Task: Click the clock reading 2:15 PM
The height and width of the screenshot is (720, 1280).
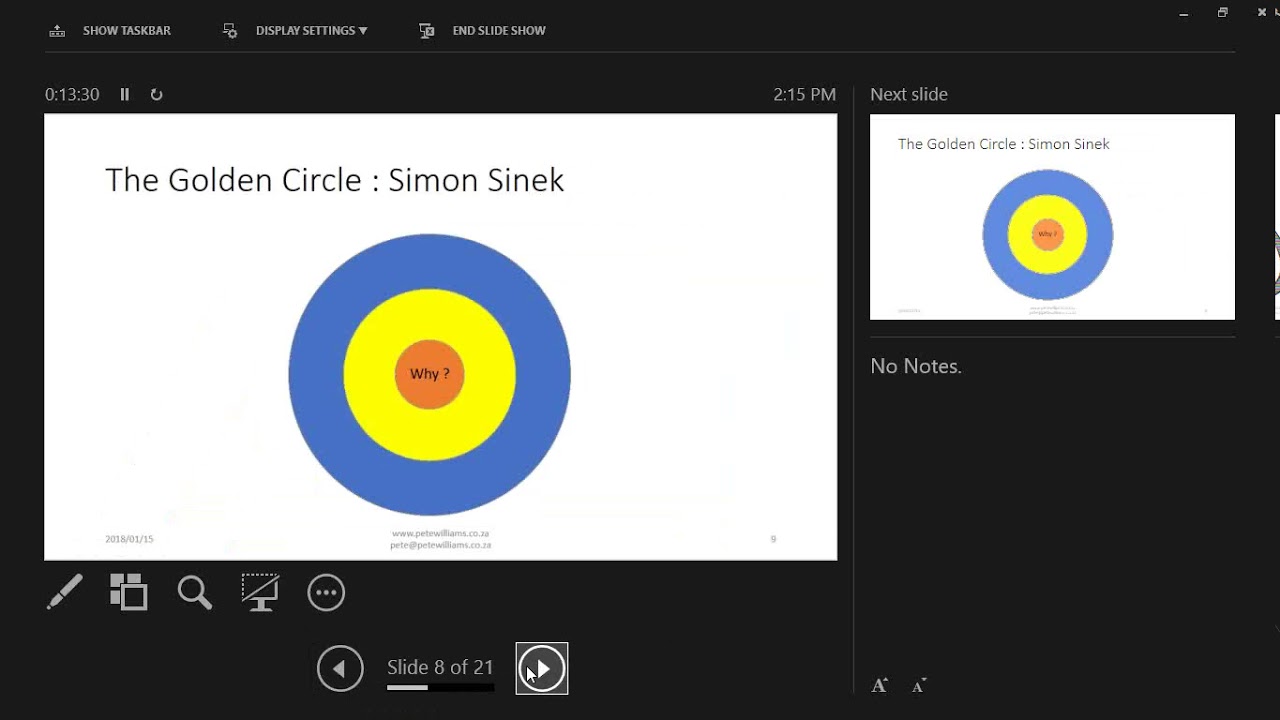Action: pyautogui.click(x=804, y=94)
